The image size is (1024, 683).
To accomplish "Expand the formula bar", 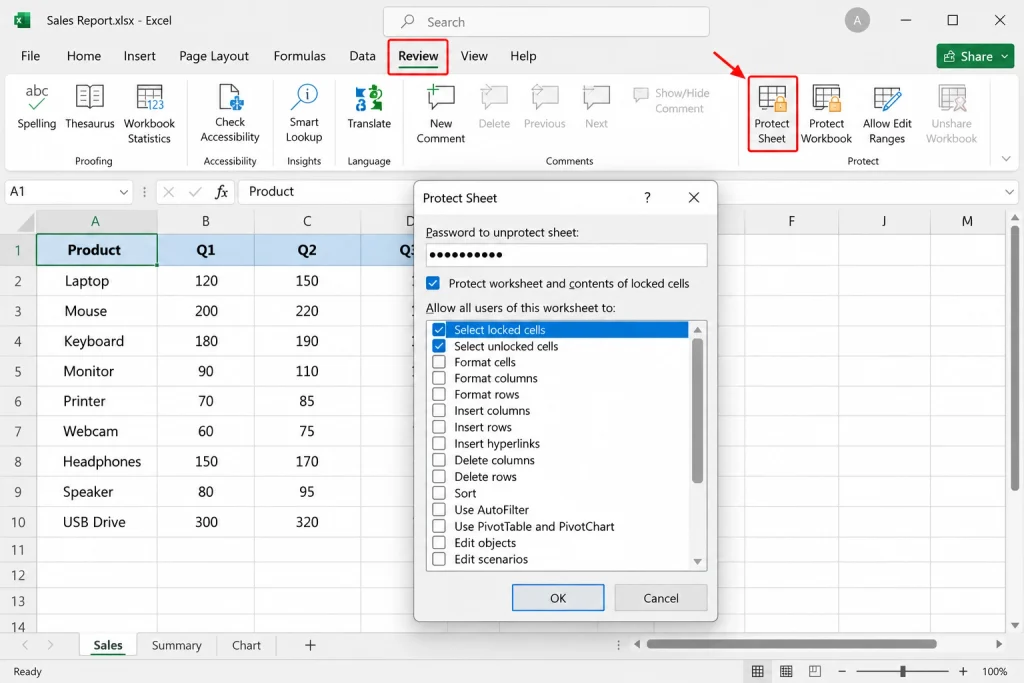I will [x=1009, y=192].
